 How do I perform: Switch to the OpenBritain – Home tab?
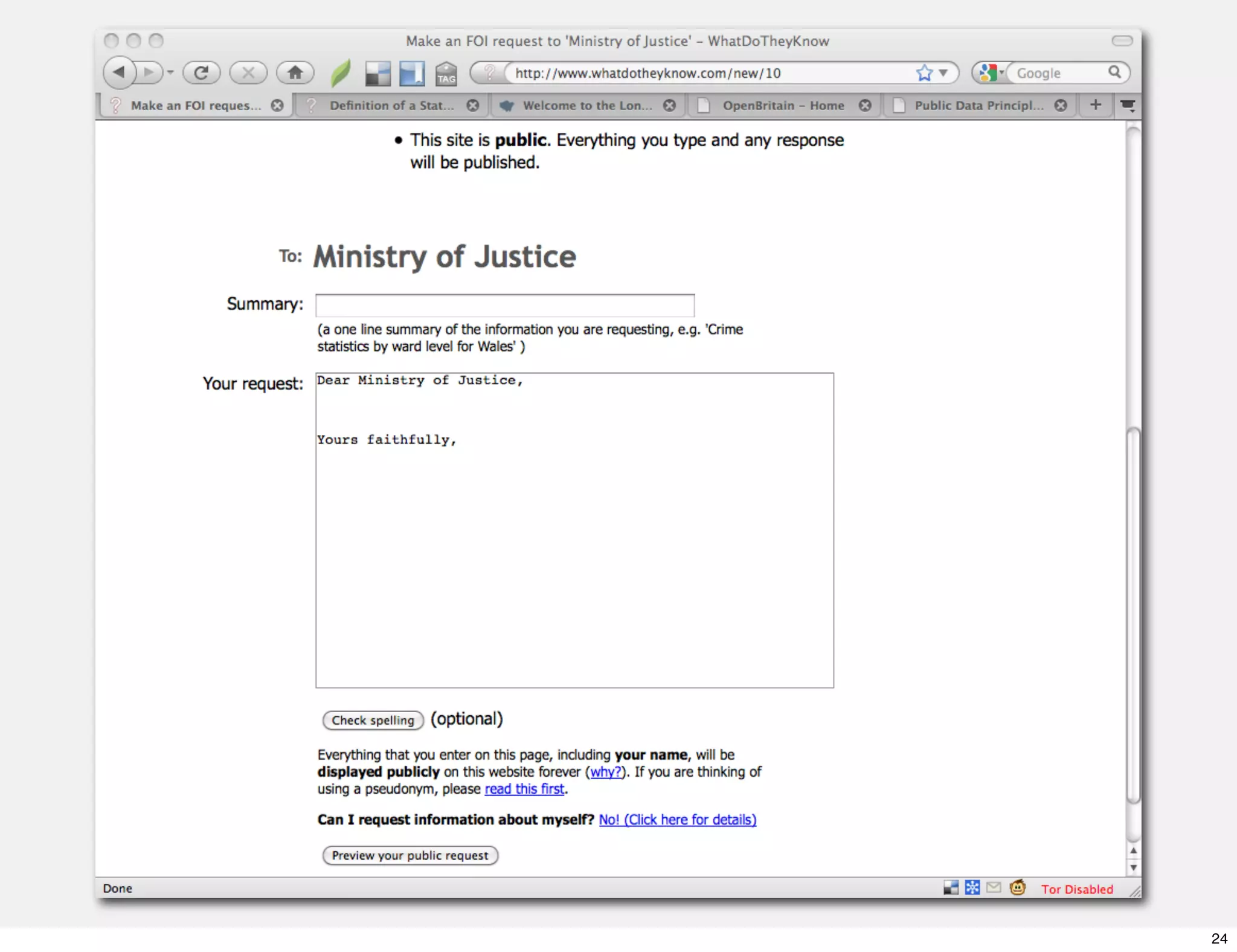coord(783,105)
